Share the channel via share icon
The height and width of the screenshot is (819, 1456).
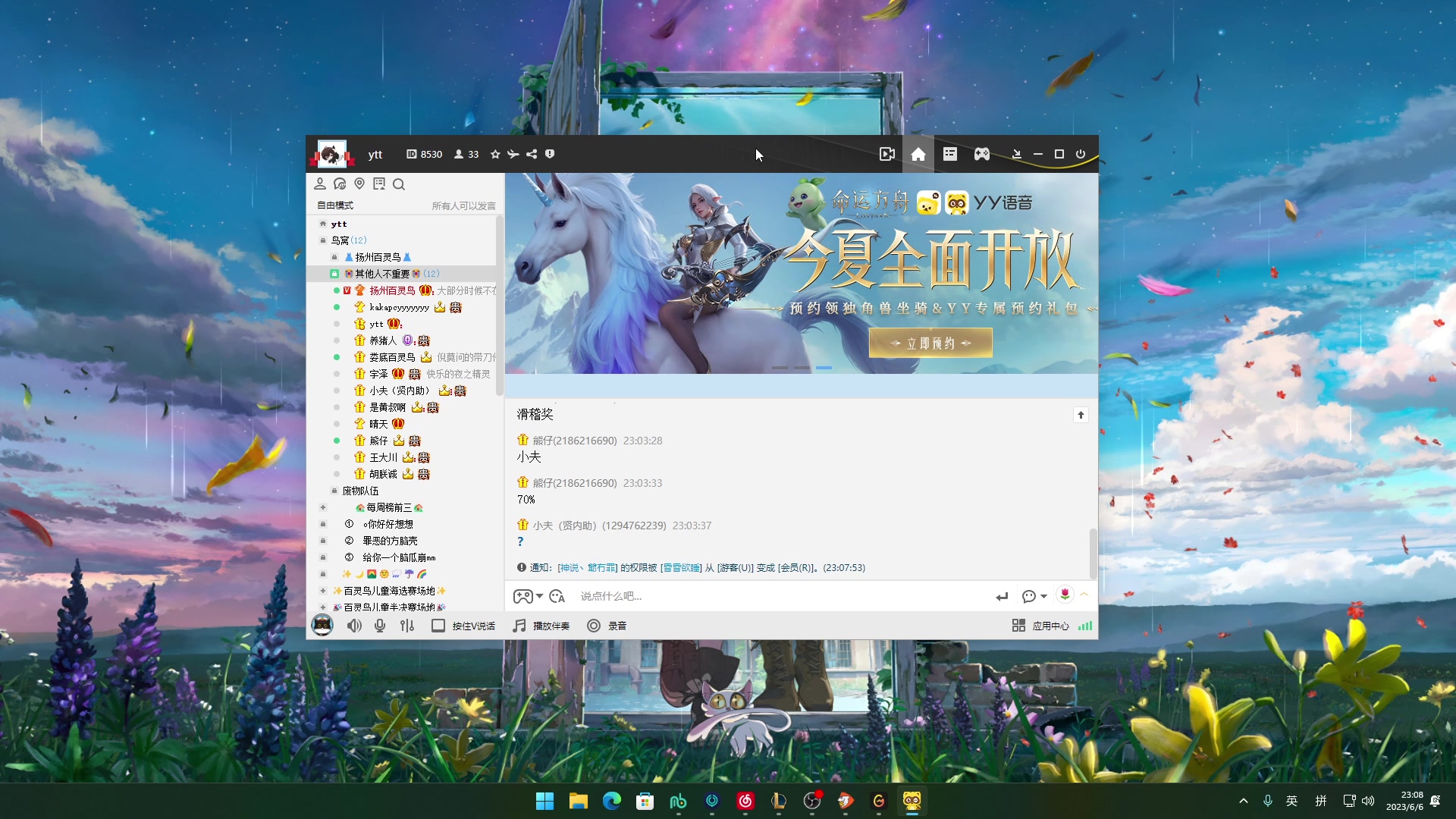532,154
